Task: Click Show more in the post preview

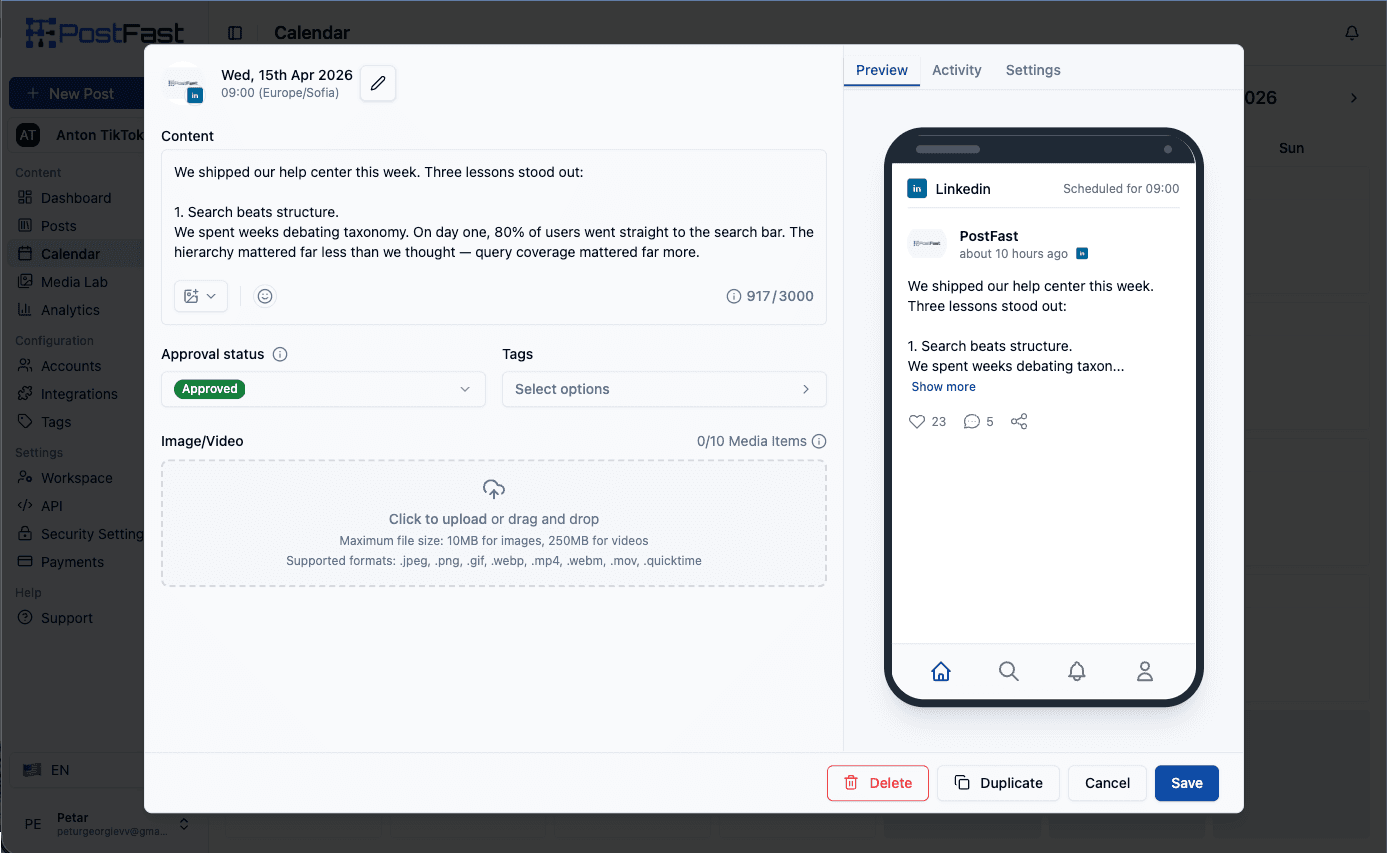Action: click(x=943, y=386)
